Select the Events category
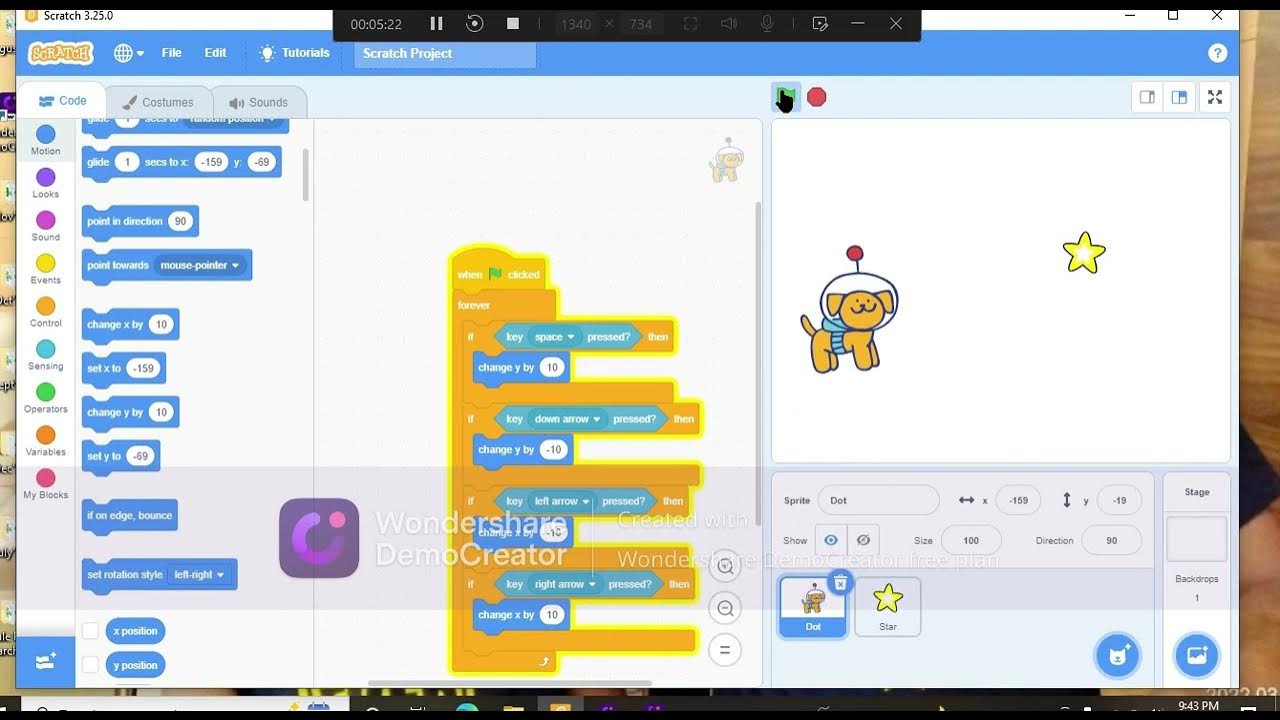The height and width of the screenshot is (720, 1280). pyautogui.click(x=46, y=270)
